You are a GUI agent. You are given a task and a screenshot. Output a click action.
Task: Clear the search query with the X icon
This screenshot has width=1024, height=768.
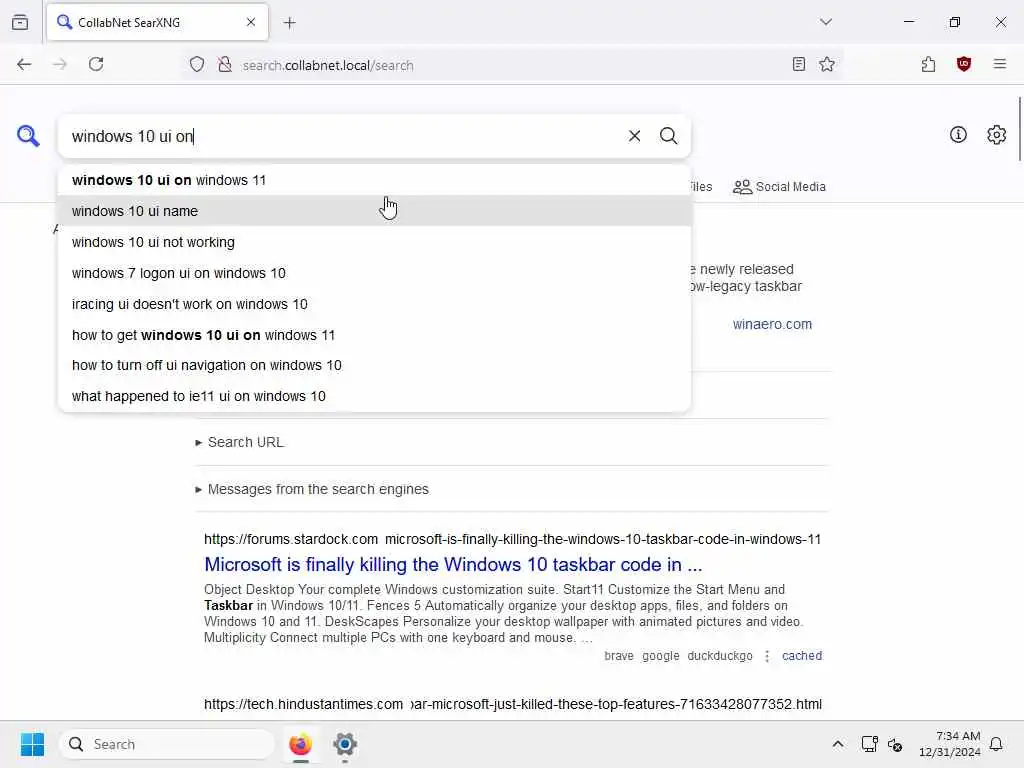point(634,136)
